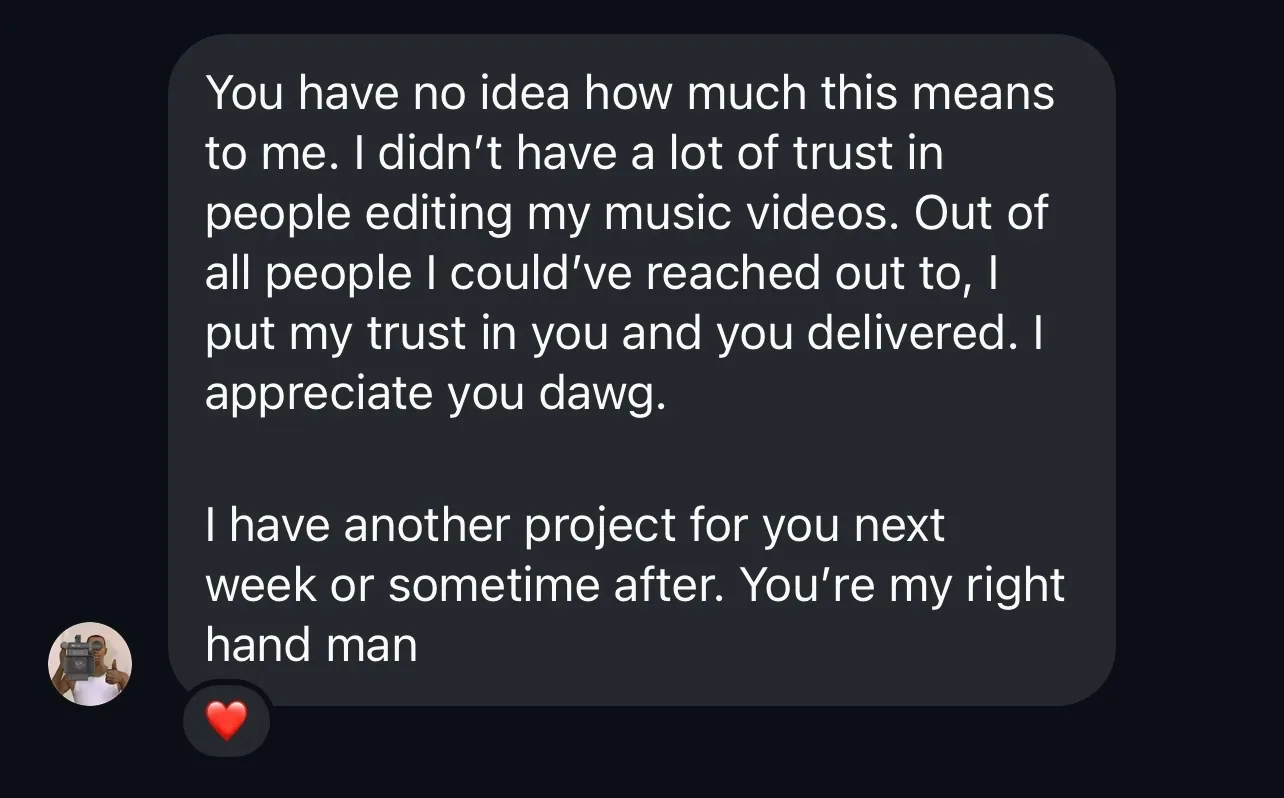
Task: Click the sentence mentioning 'another project'
Action: [x=575, y=524]
